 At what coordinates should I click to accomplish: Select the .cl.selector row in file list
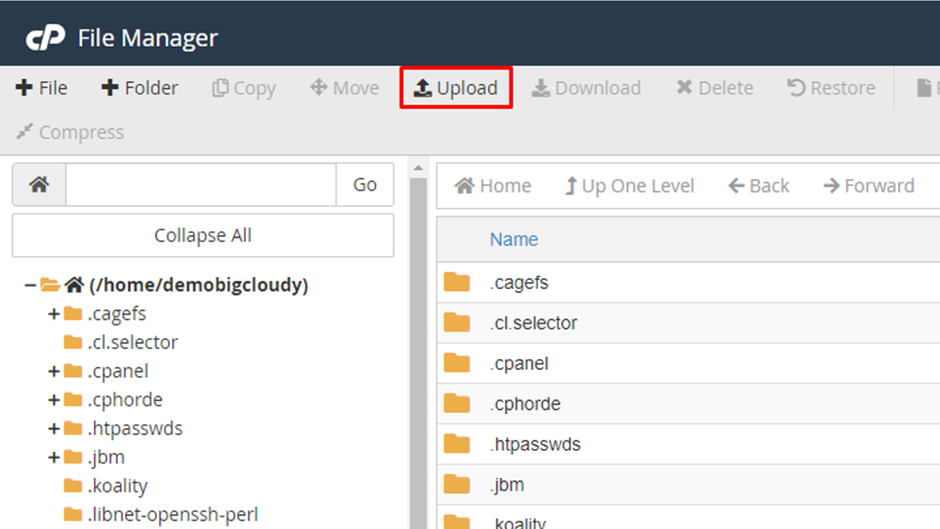pos(688,323)
